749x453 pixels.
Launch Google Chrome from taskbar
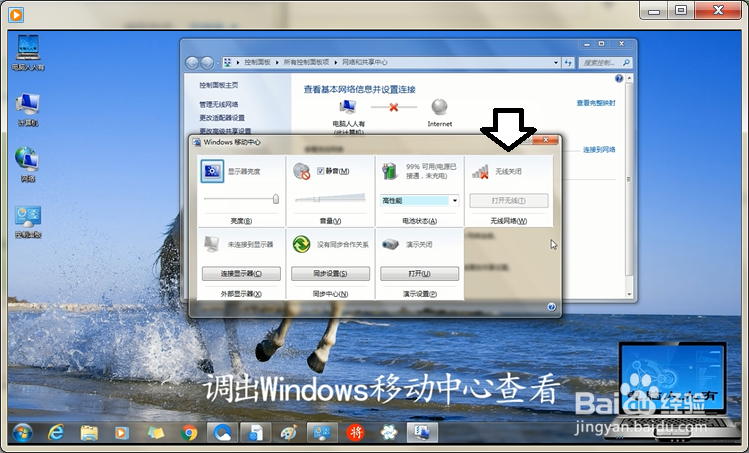pos(189,433)
